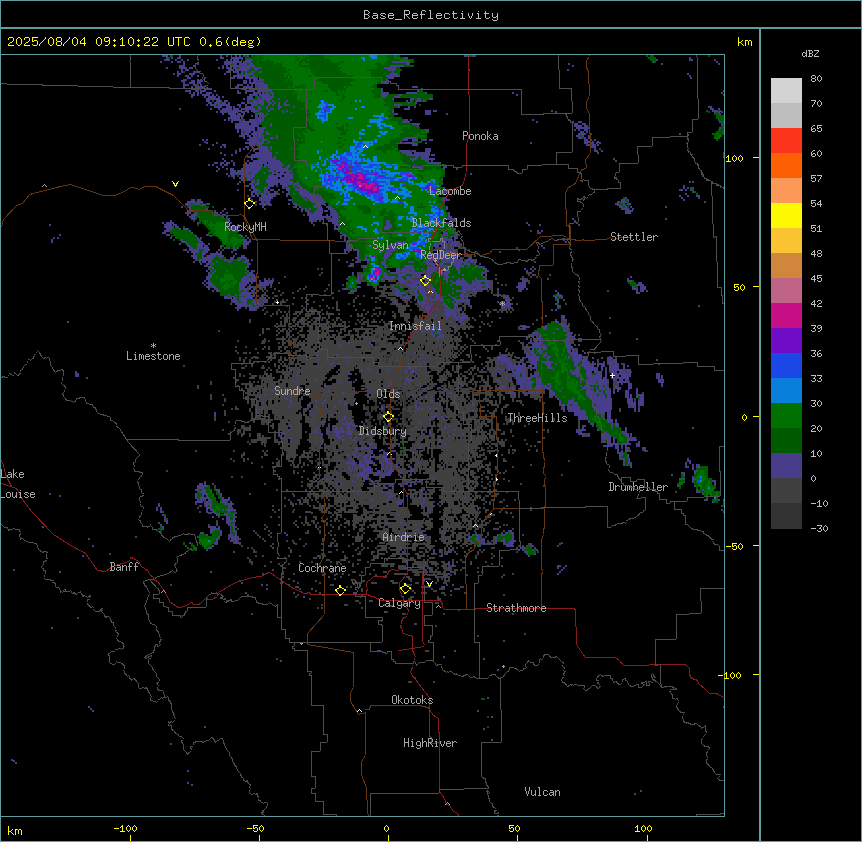Click the Lake Louise label

[18, 484]
